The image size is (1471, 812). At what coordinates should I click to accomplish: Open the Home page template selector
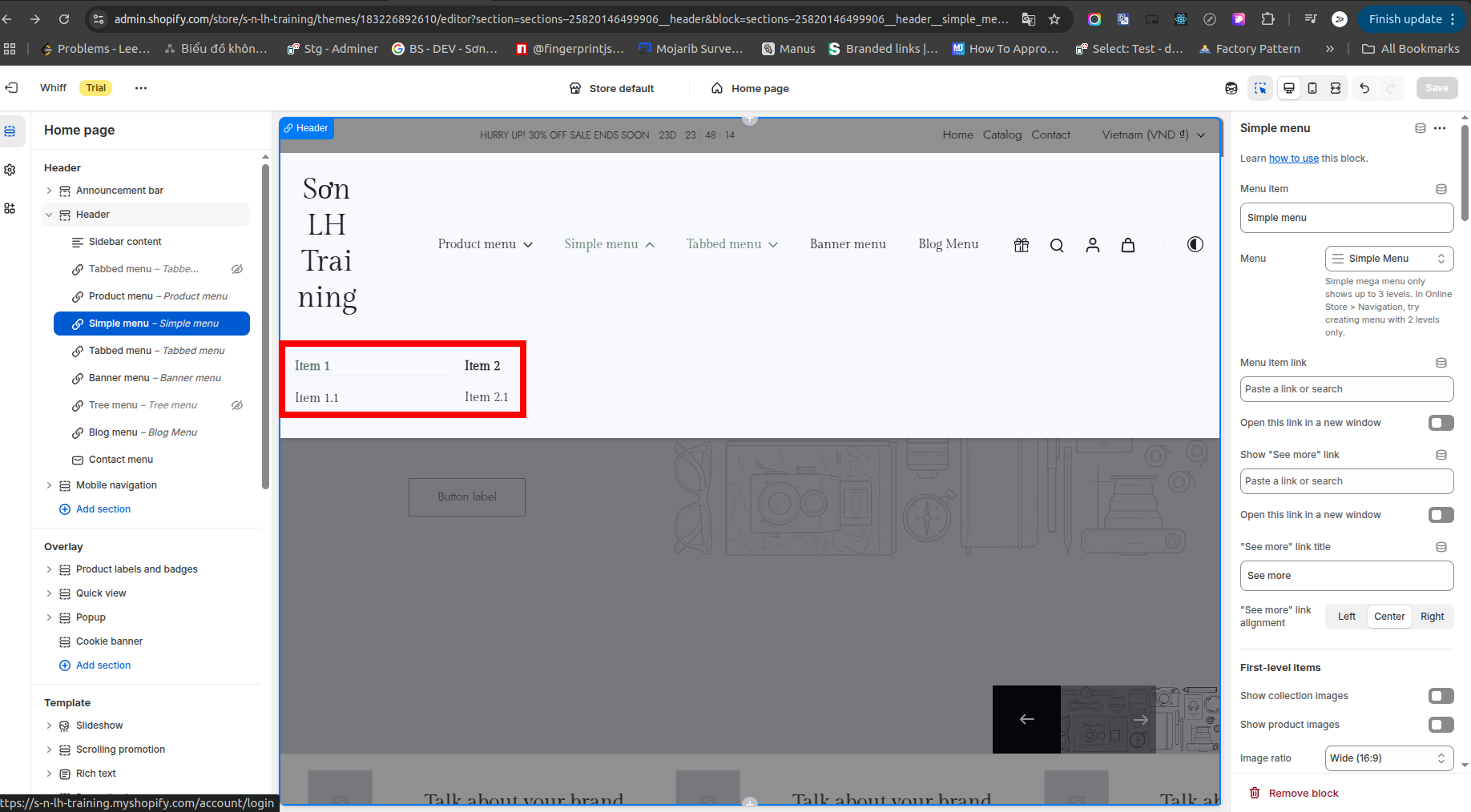tap(750, 88)
